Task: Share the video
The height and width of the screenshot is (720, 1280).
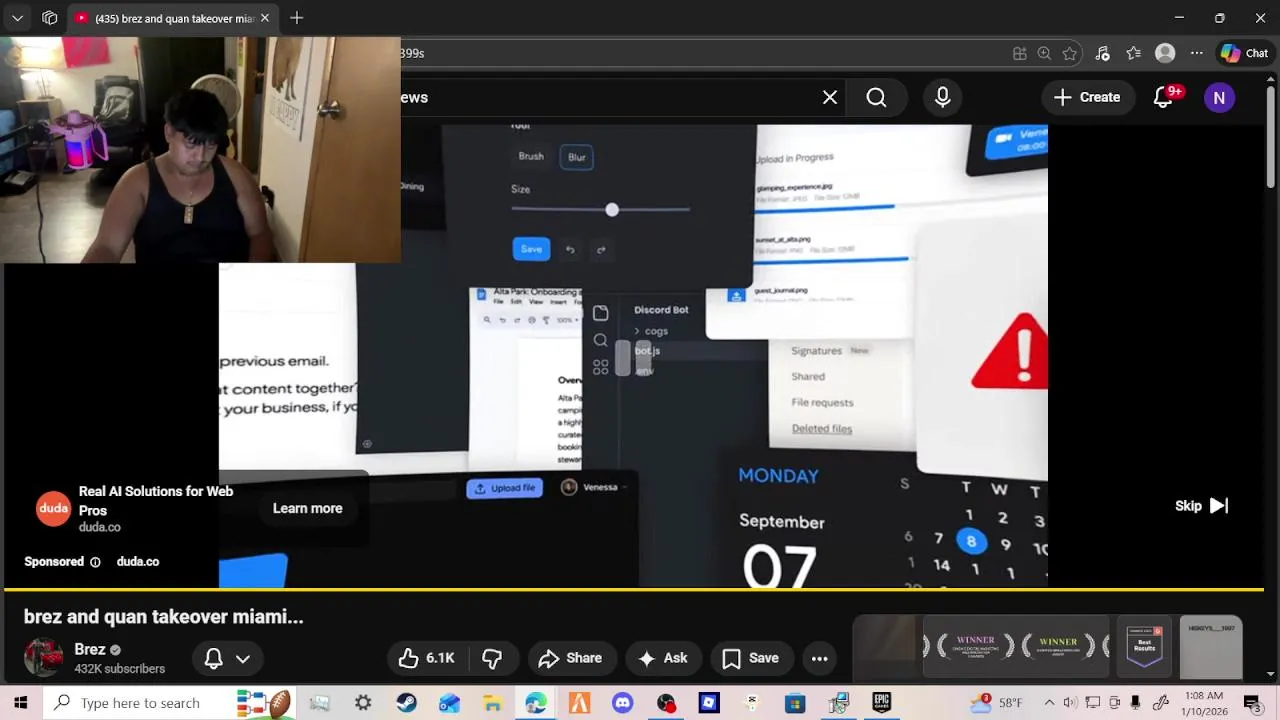Action: (x=570, y=658)
